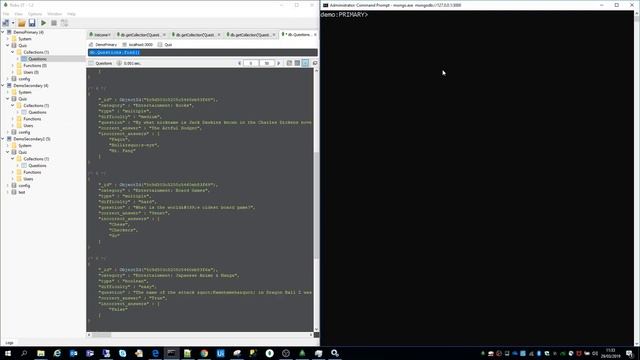Open the connect dropdown arrow in toolbar

click(13, 23)
